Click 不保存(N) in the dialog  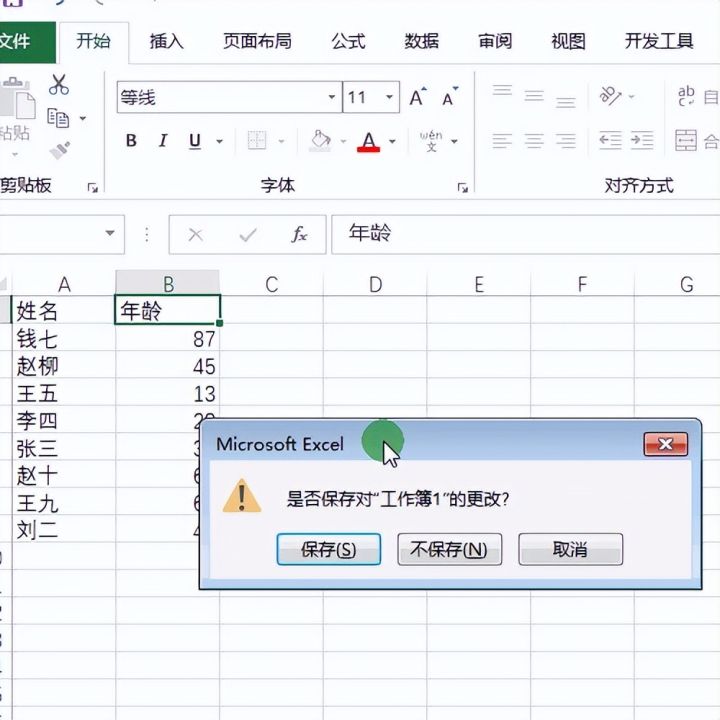point(450,549)
